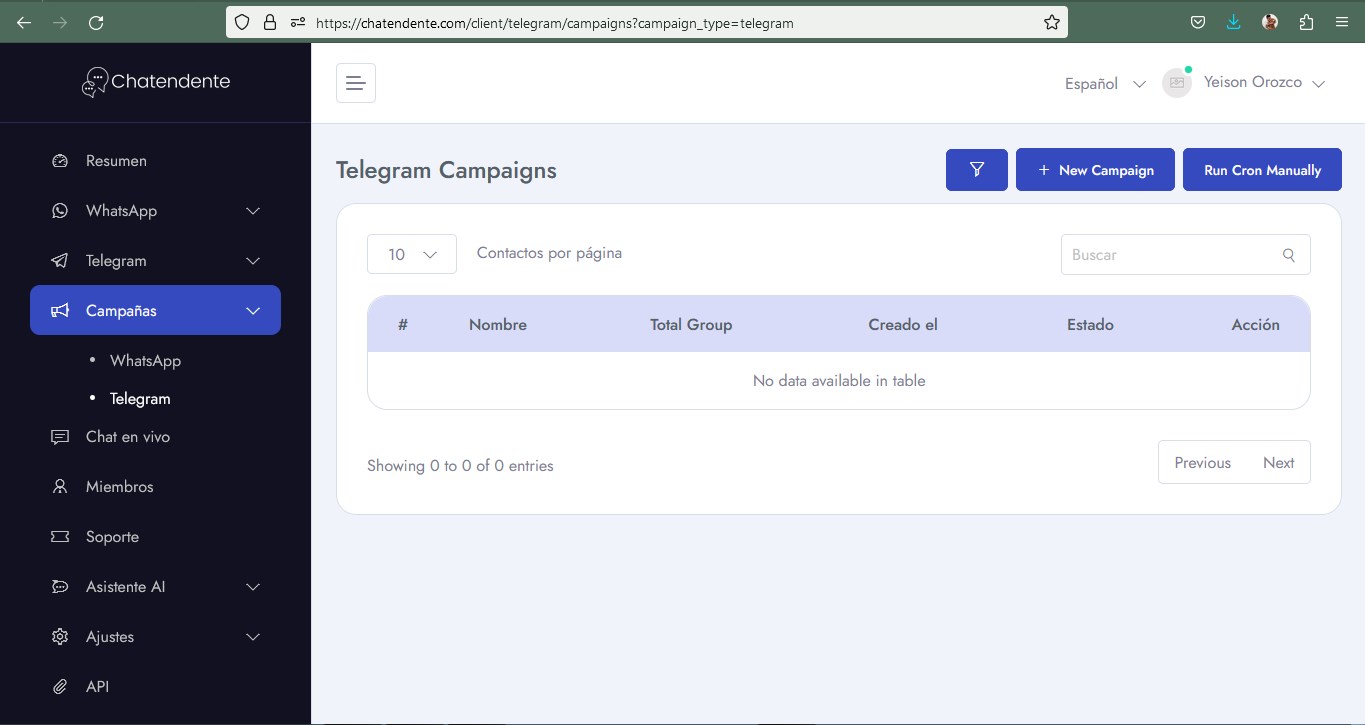Select Telegram under Campañas
Viewport: 1365px width, 725px height.
140,399
